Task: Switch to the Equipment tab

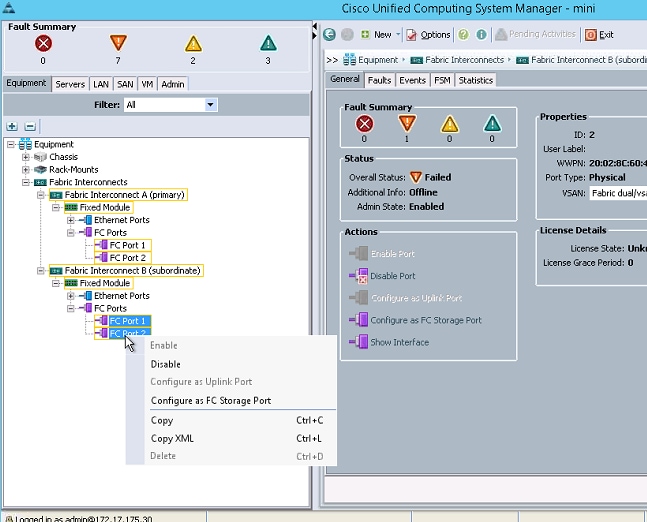Action: point(26,83)
